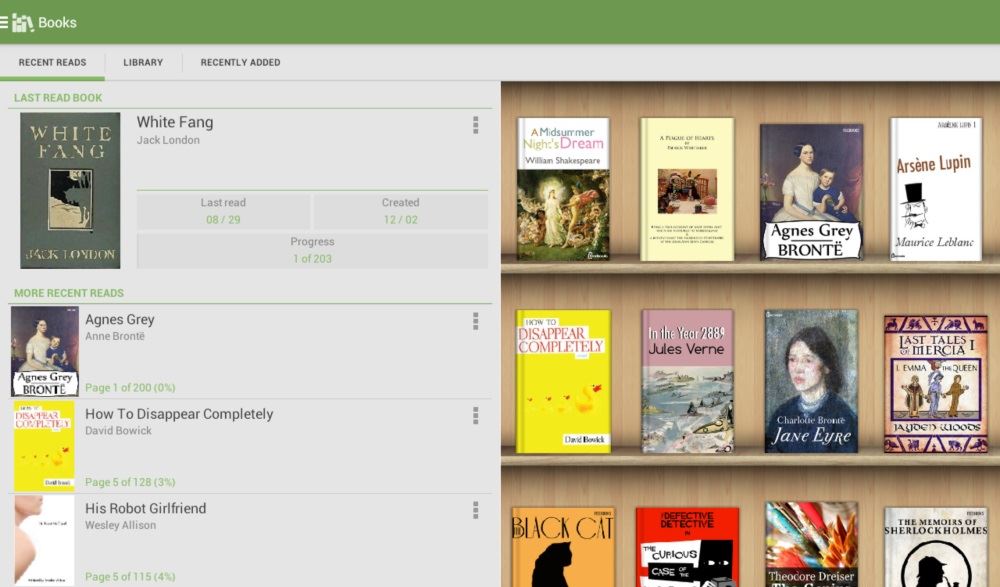Screen dimensions: 1000x587
Task: Open White Fang cover in last read
Action: click(x=70, y=190)
